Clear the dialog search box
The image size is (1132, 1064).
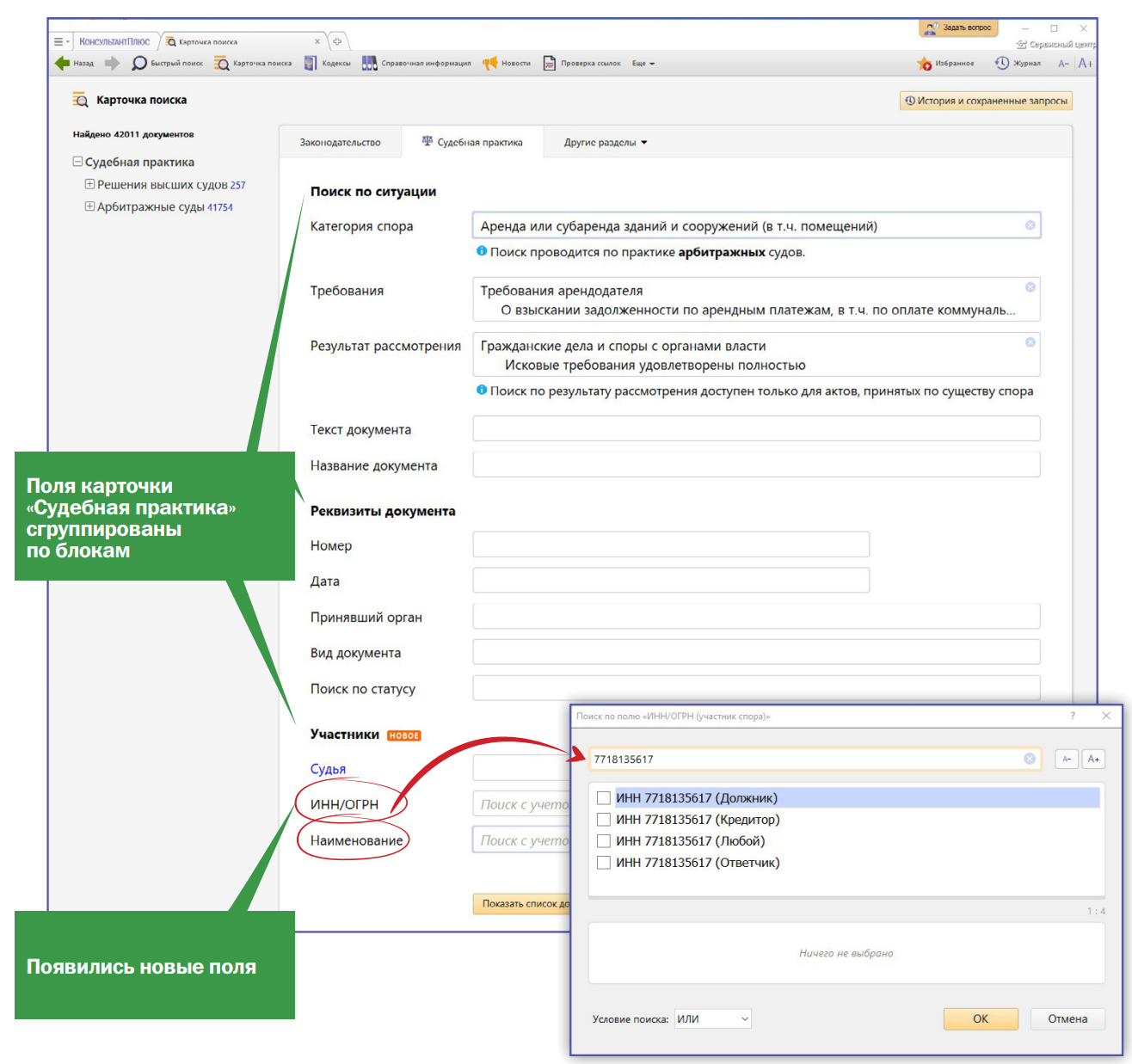pos(1030,759)
